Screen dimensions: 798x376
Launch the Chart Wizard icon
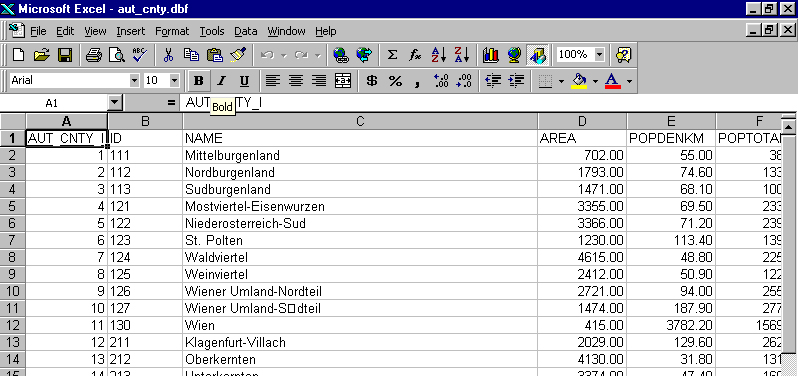pyautogui.click(x=491, y=54)
